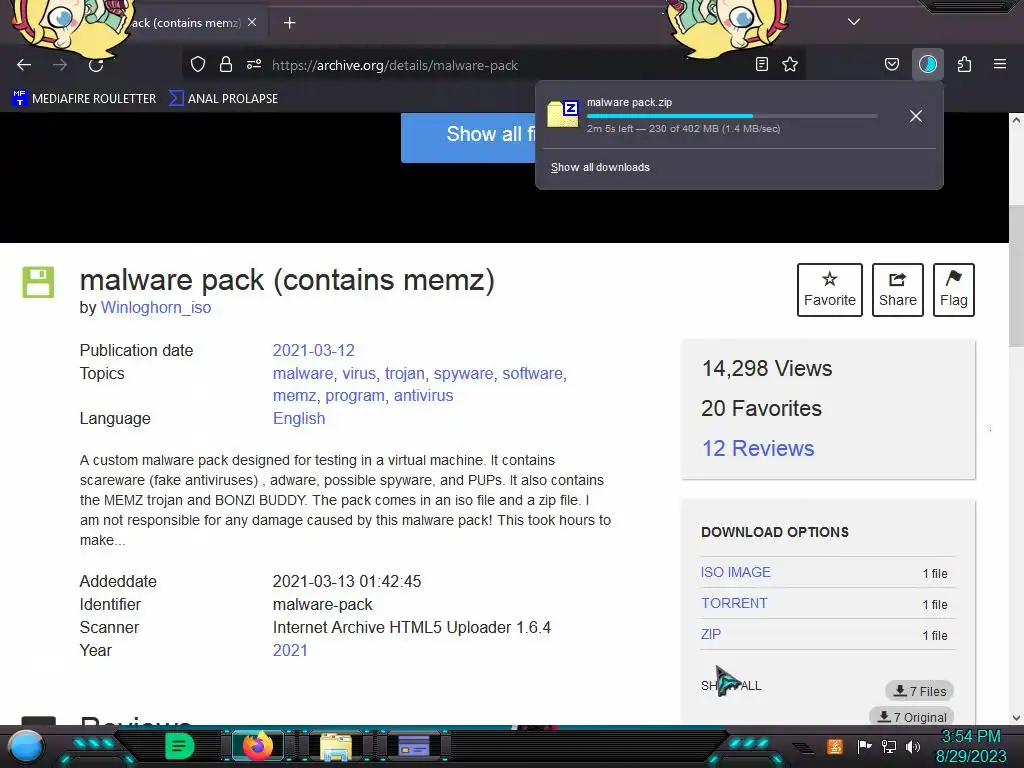This screenshot has height=768, width=1024.
Task: Click the Firefox taskbar icon
Action: pos(257,746)
